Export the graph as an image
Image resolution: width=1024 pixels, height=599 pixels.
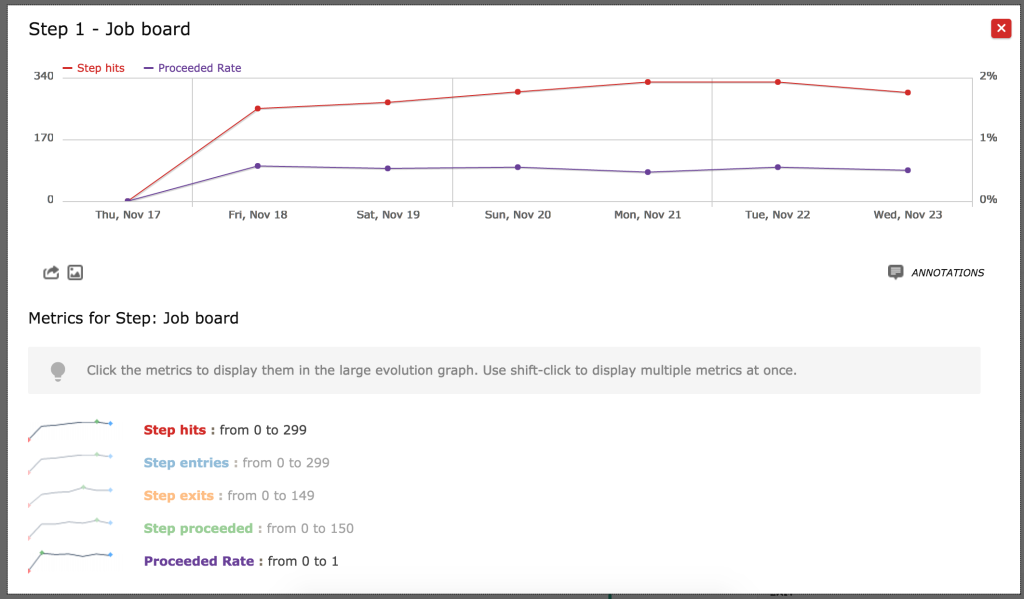tap(75, 272)
